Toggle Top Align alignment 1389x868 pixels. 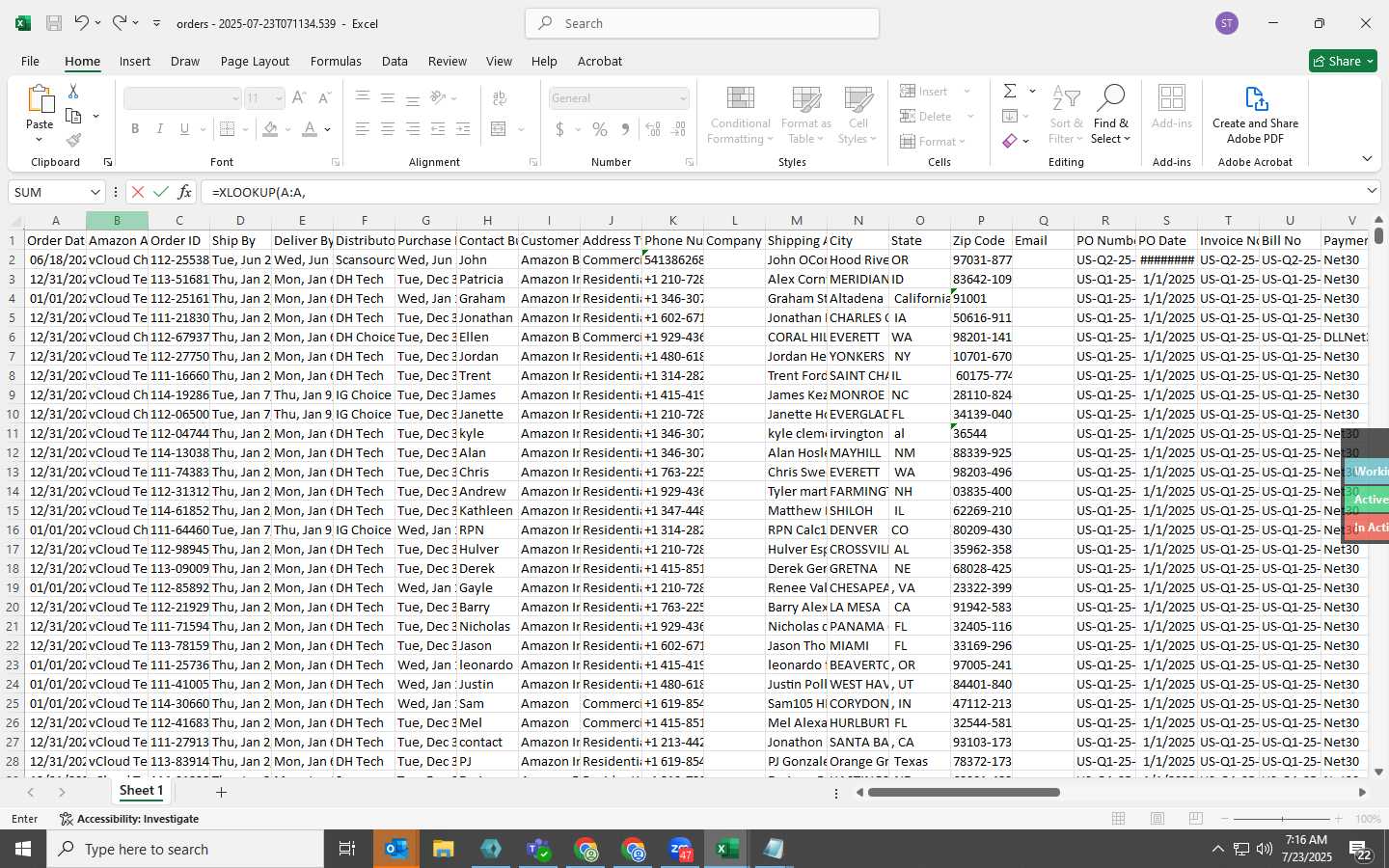363,98
